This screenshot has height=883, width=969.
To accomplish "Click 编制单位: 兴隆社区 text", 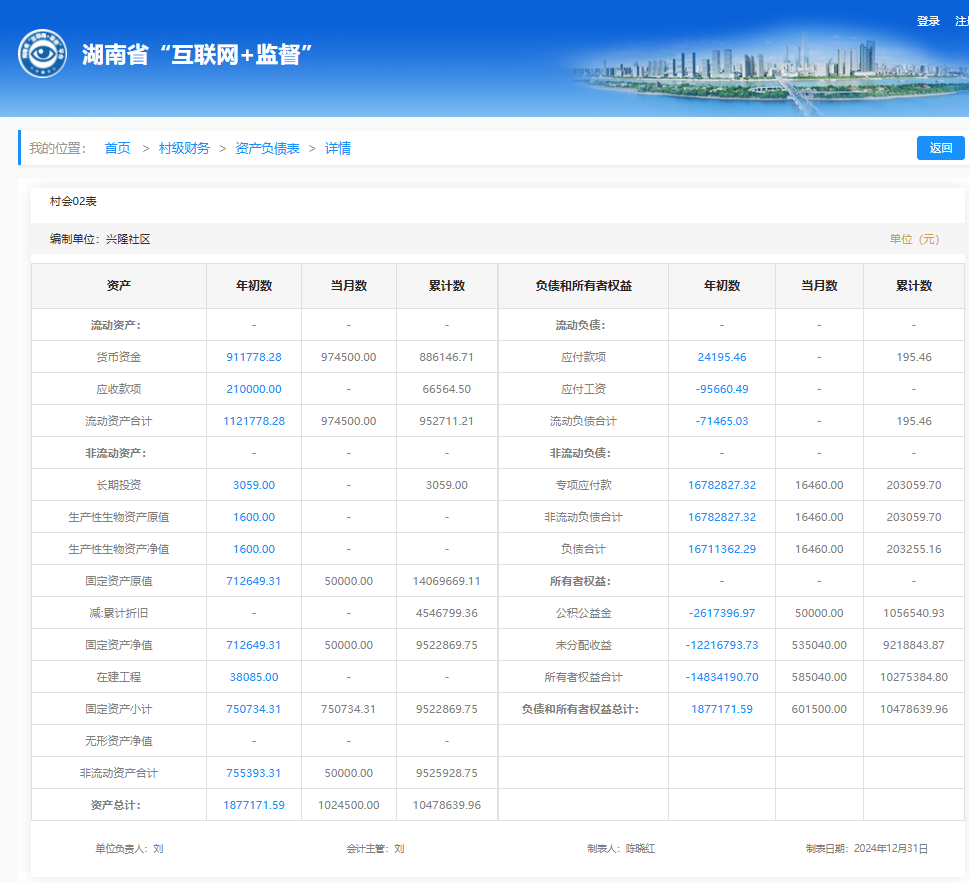I will pyautogui.click(x=100, y=239).
